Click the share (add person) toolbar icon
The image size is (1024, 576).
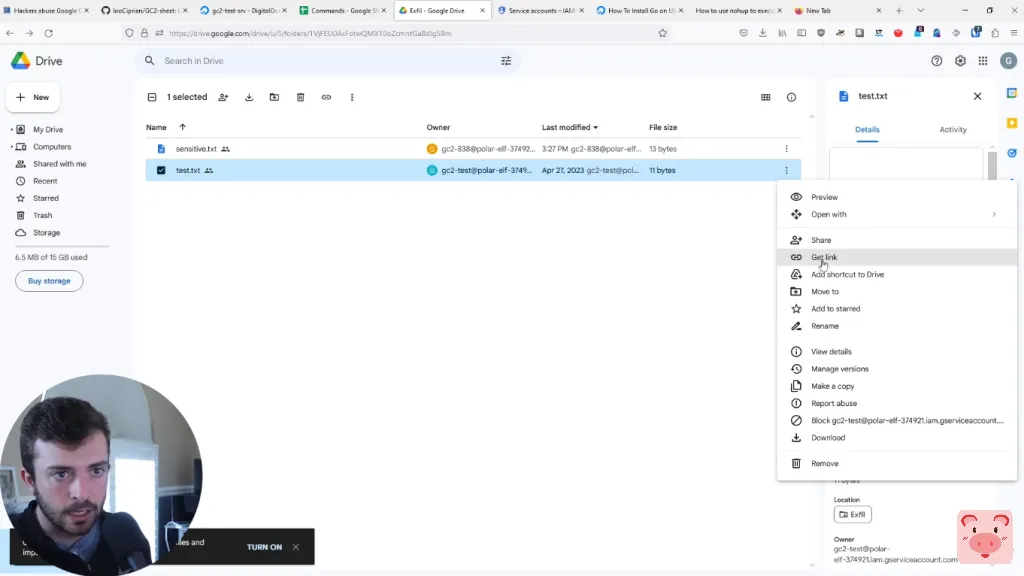[223, 97]
